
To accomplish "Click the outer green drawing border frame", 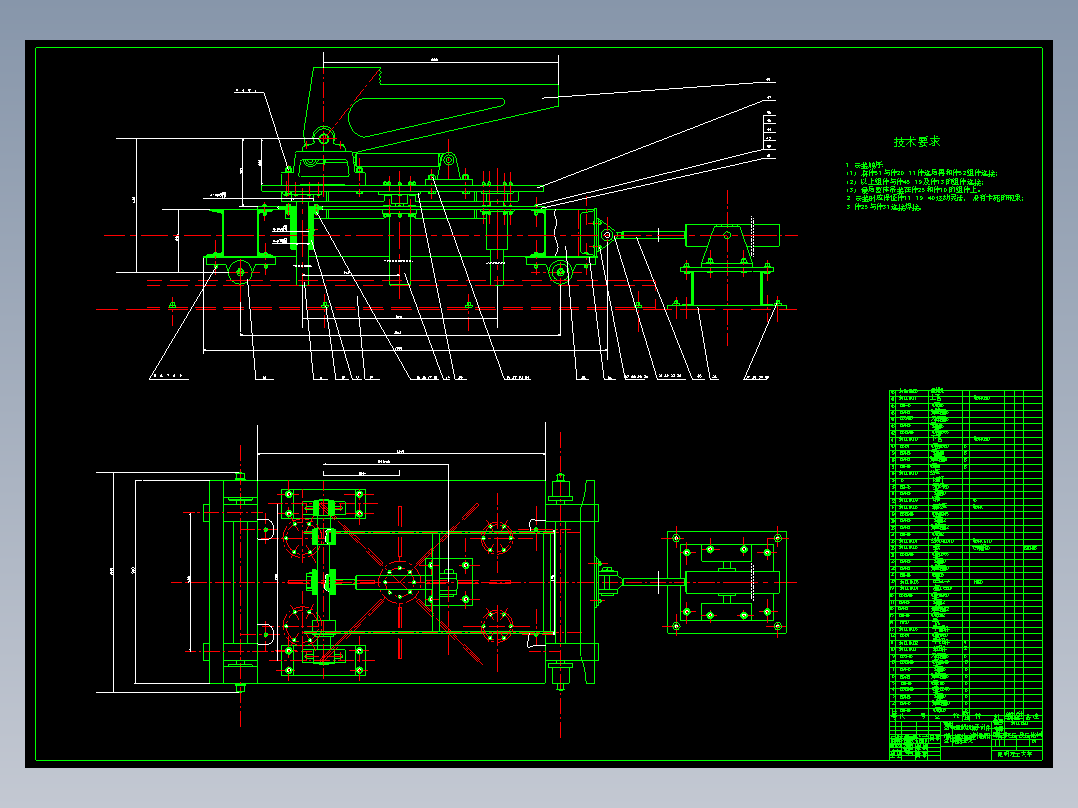I will pyautogui.click(x=539, y=404).
